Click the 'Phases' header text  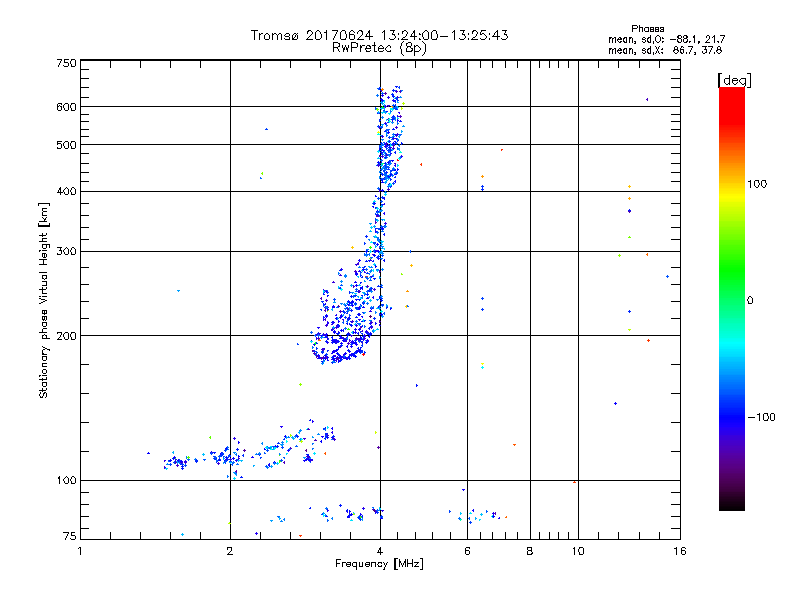pyautogui.click(x=647, y=29)
